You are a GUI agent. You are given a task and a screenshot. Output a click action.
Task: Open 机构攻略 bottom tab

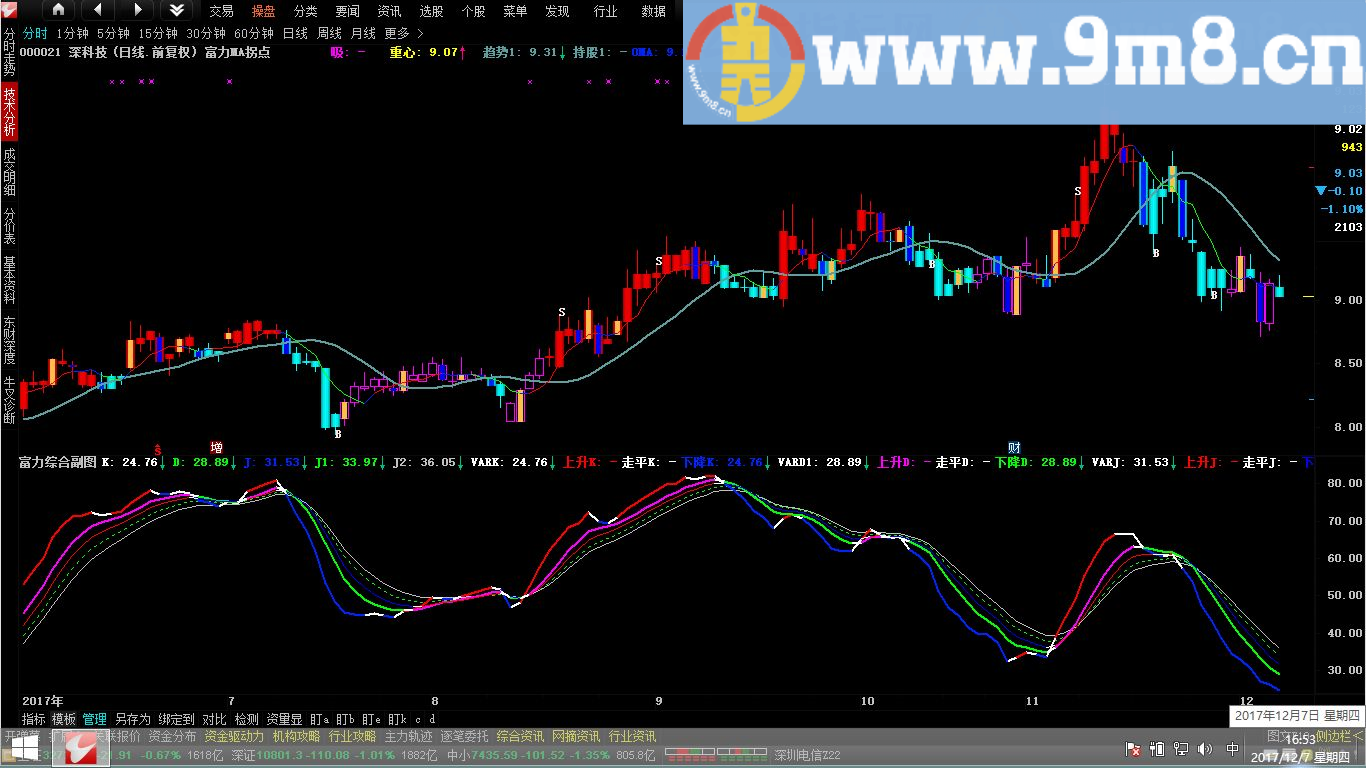(296, 736)
